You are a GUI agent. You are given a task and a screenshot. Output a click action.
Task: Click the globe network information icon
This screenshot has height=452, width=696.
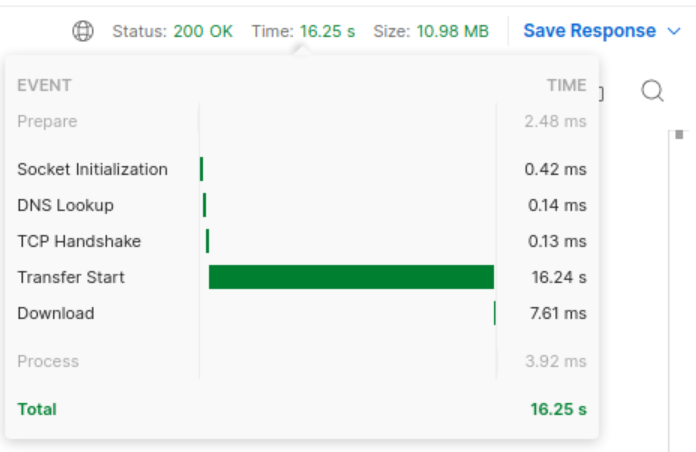click(x=83, y=31)
